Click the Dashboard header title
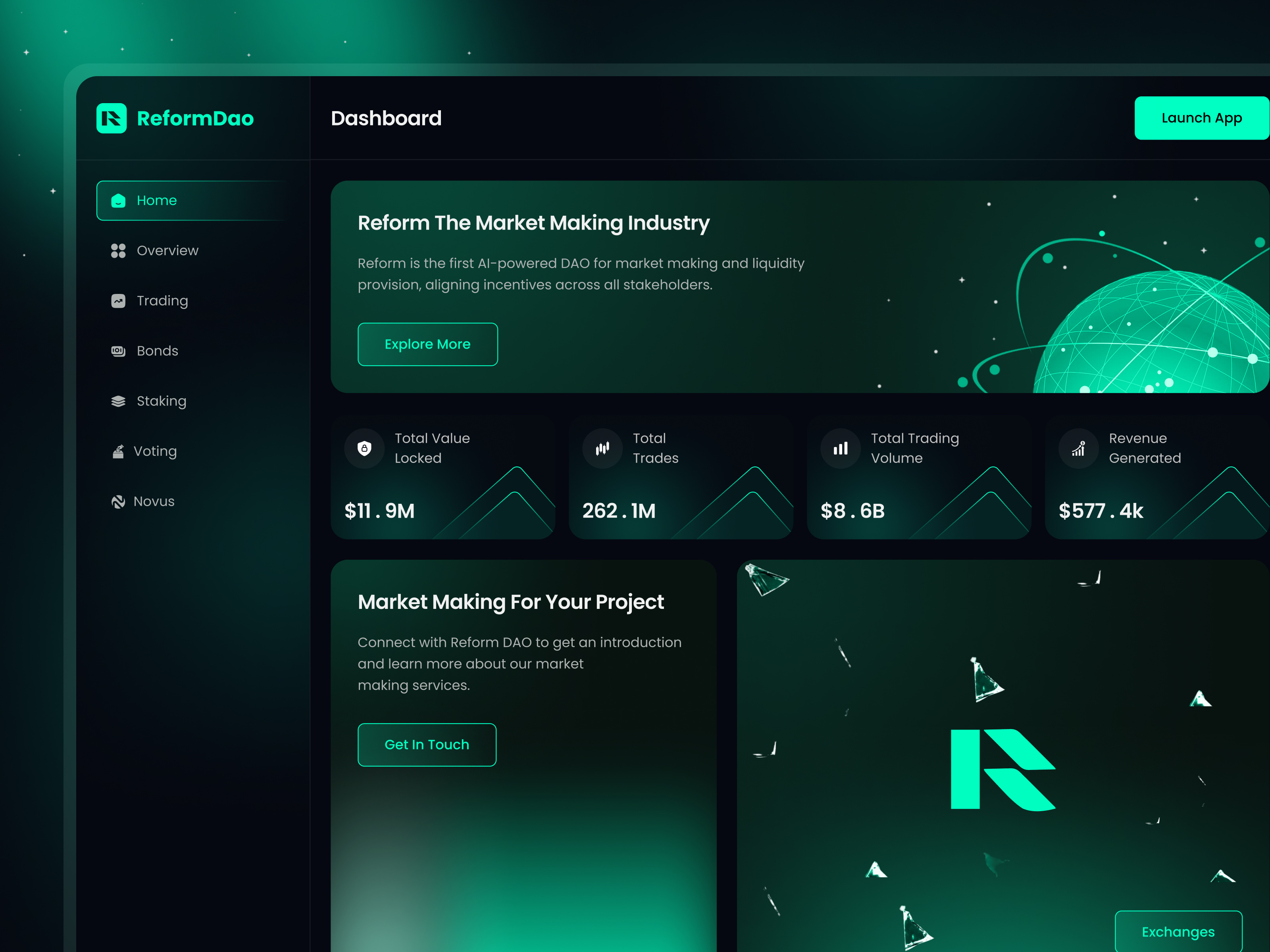The width and height of the screenshot is (1270, 952). pyautogui.click(x=387, y=118)
